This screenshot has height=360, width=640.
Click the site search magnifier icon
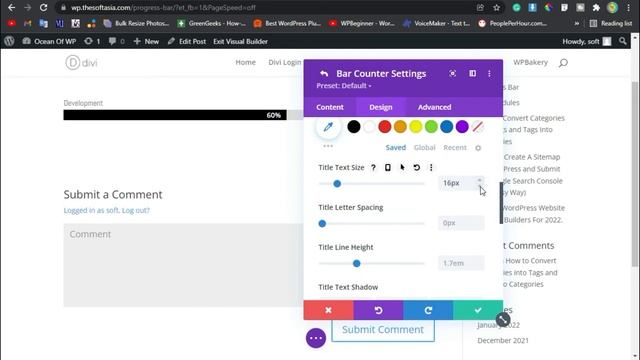(x=563, y=62)
